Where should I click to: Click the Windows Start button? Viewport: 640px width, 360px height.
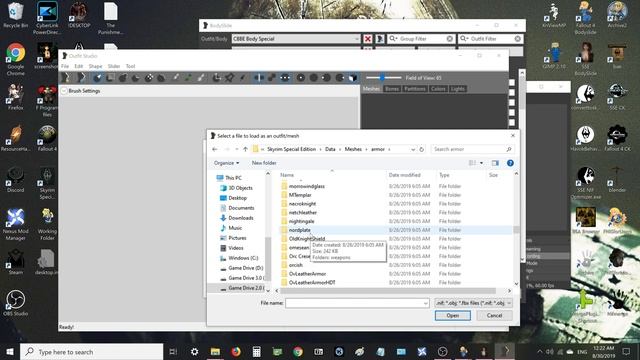tap(9, 351)
